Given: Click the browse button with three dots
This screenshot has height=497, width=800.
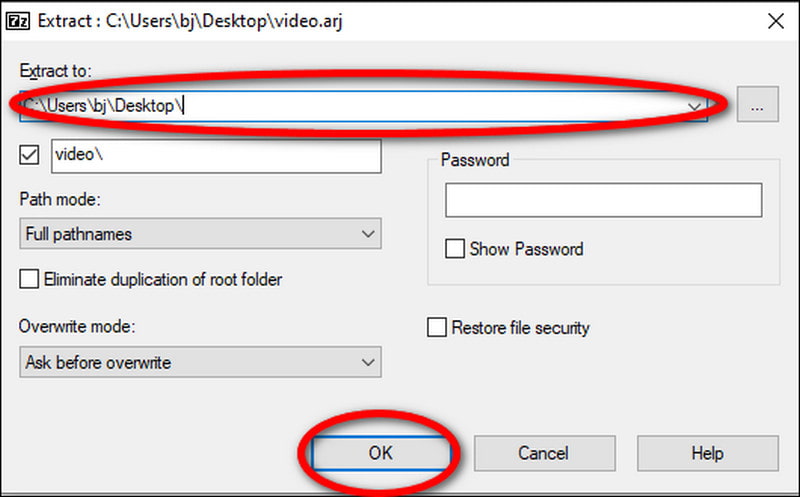Looking at the screenshot, I should pyautogui.click(x=757, y=104).
